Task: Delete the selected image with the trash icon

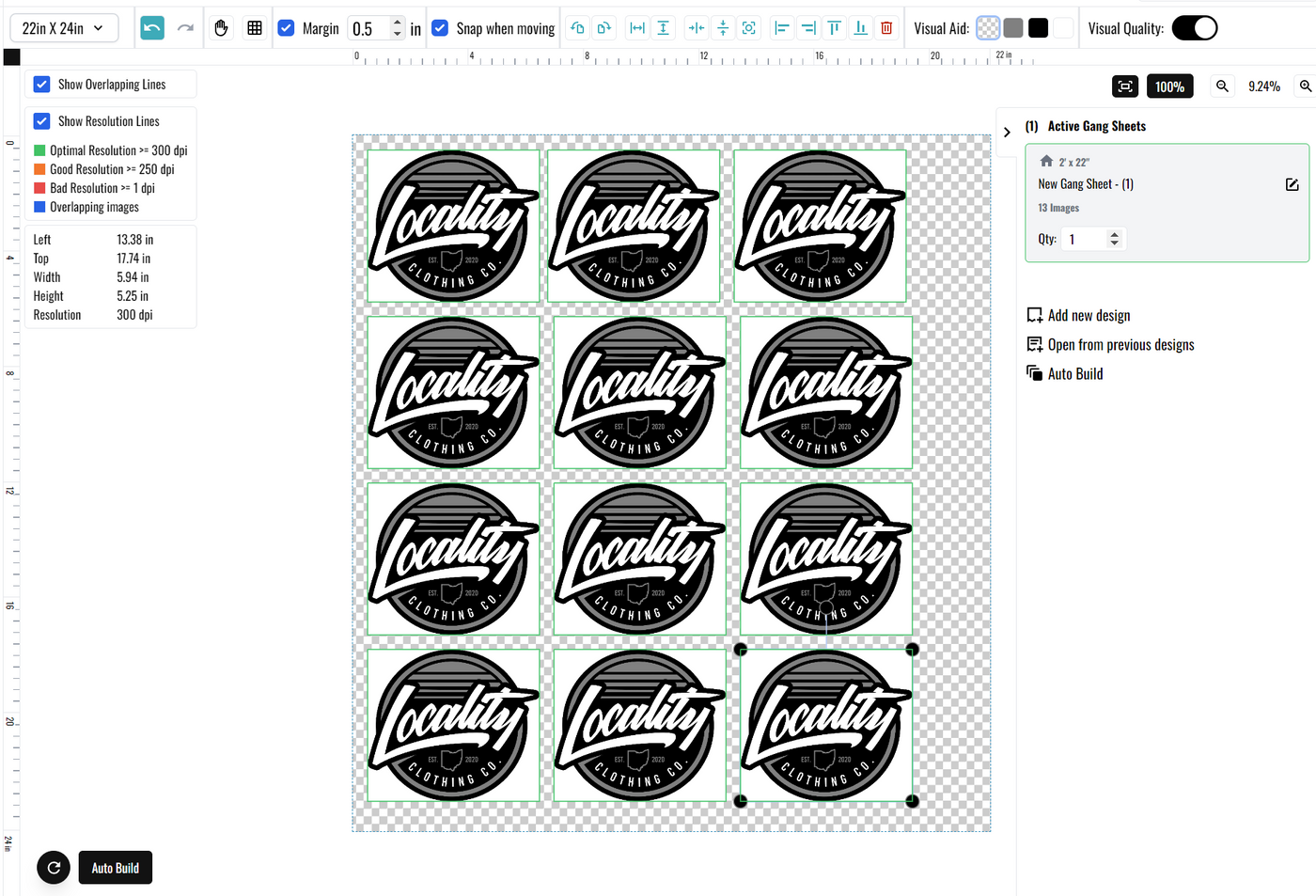Action: (x=886, y=28)
